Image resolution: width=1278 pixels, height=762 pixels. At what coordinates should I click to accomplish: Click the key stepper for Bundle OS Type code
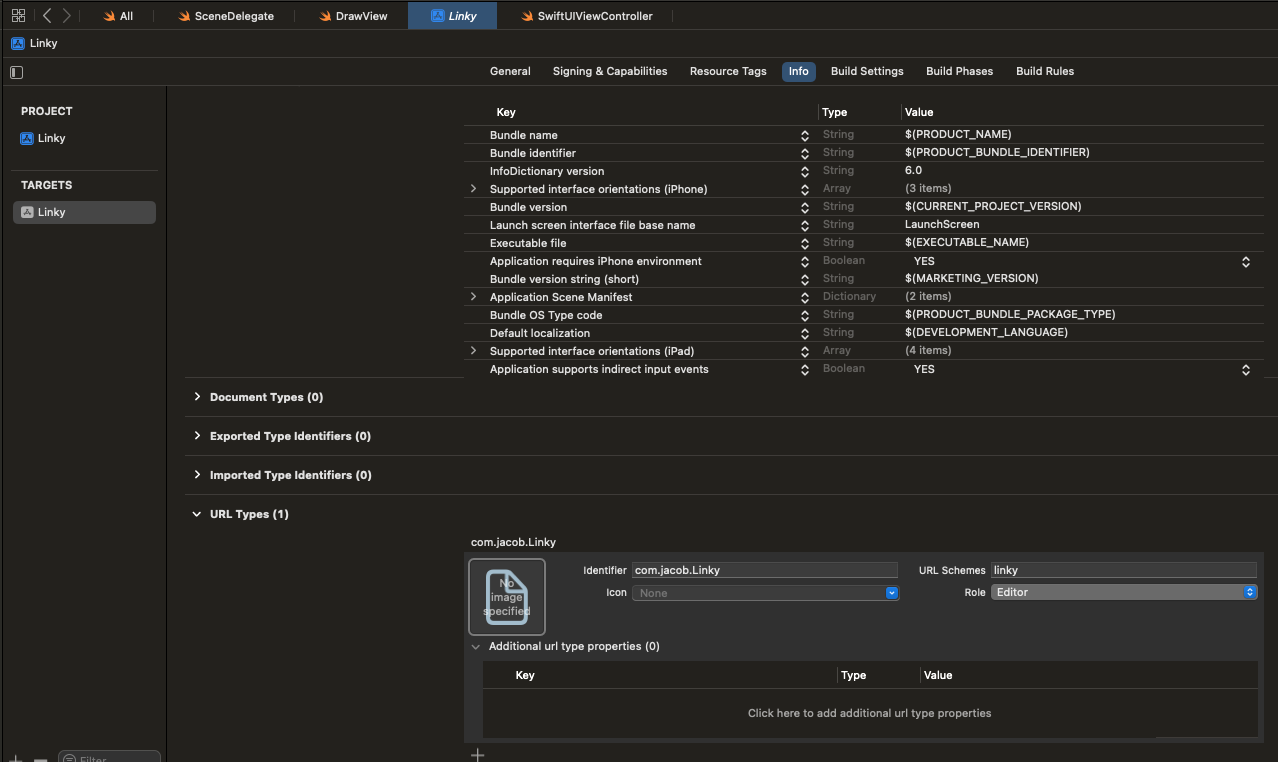805,315
